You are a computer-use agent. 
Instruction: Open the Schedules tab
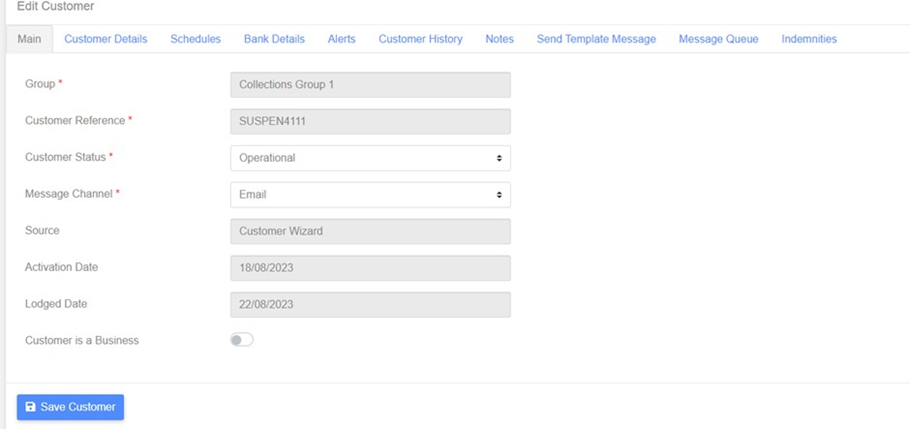pos(196,39)
